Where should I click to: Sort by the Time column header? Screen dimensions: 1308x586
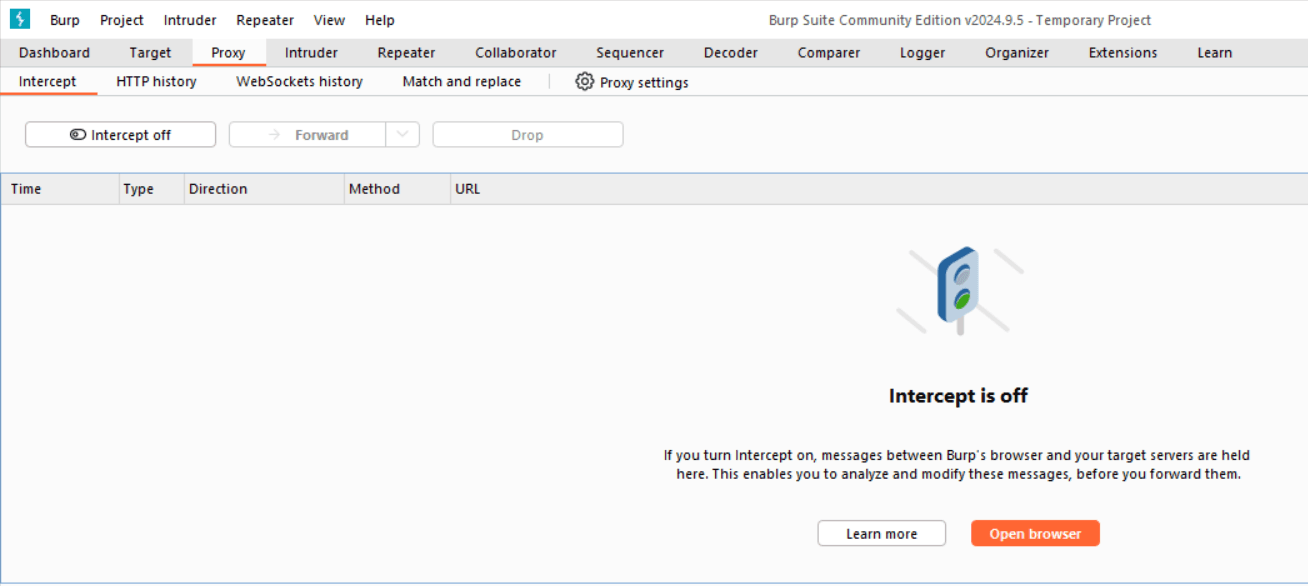pyautogui.click(x=60, y=189)
